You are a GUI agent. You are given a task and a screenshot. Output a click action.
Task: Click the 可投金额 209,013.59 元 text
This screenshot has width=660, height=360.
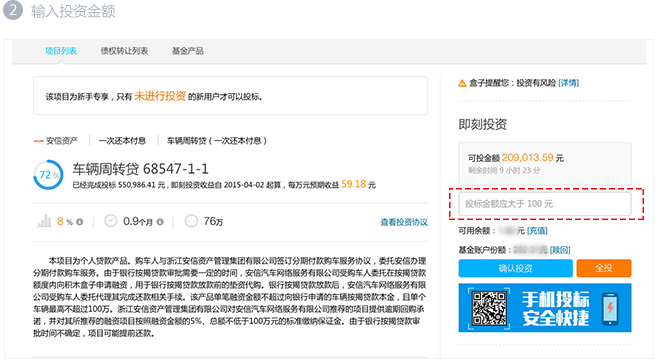(516, 158)
